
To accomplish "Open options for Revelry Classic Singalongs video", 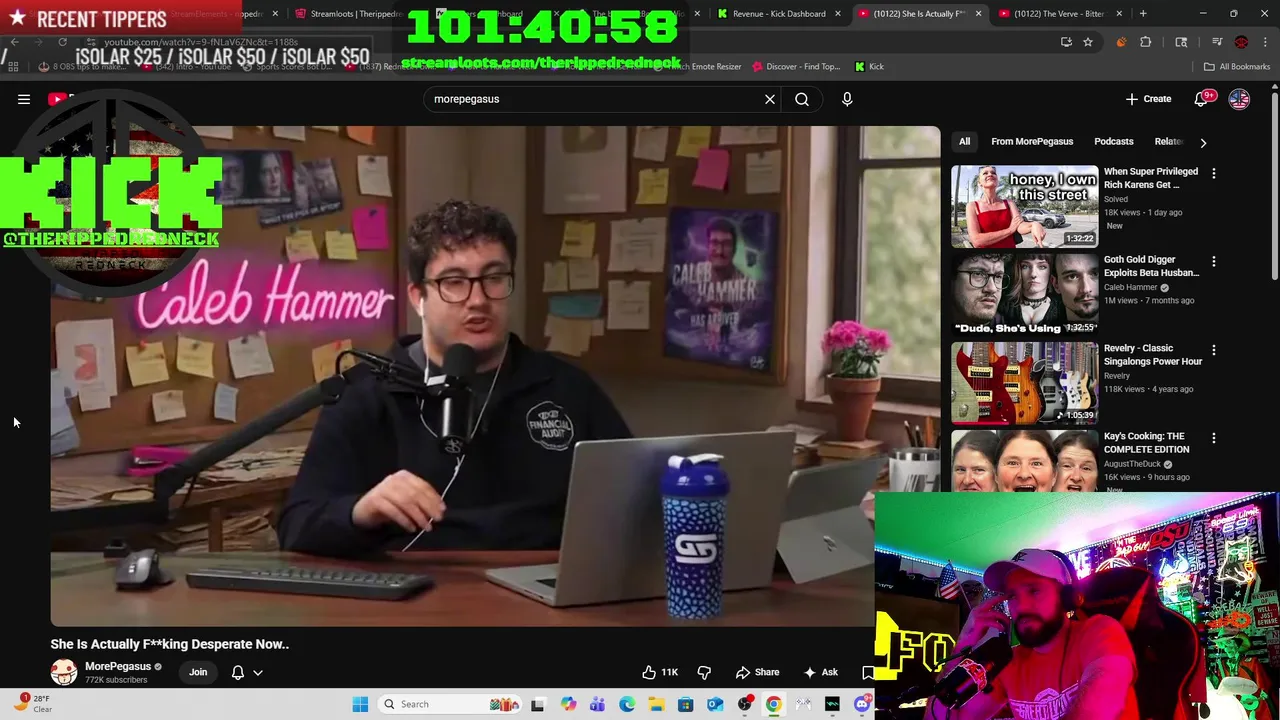I will point(1213,350).
